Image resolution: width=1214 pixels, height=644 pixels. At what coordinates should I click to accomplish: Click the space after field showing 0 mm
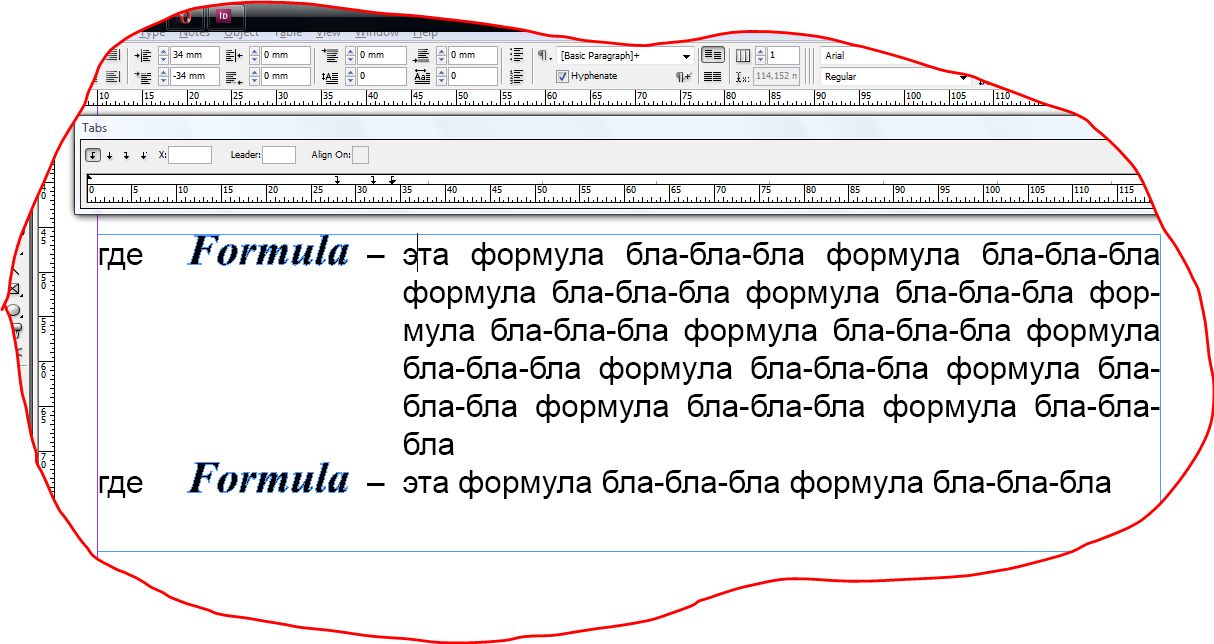point(472,55)
